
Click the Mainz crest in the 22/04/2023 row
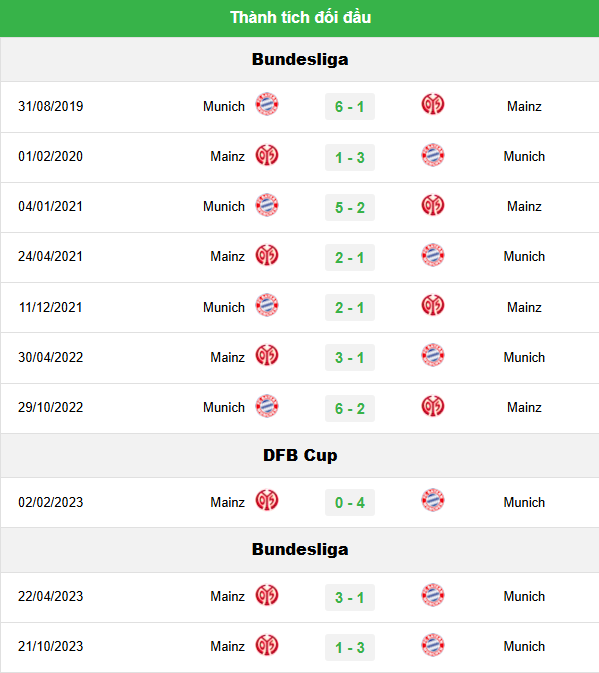(267, 595)
